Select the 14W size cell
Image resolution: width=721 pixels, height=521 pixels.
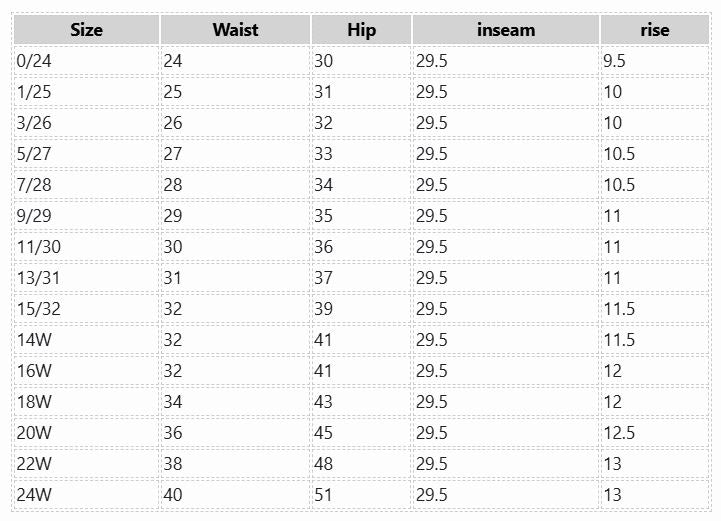click(35, 340)
